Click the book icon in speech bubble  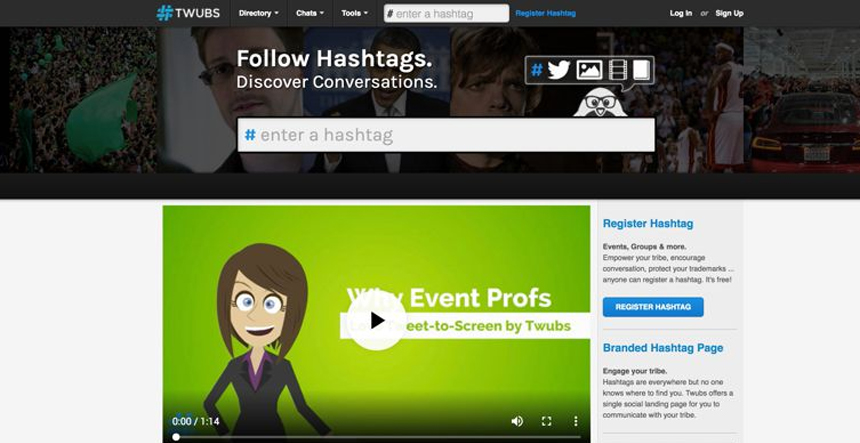click(641, 70)
